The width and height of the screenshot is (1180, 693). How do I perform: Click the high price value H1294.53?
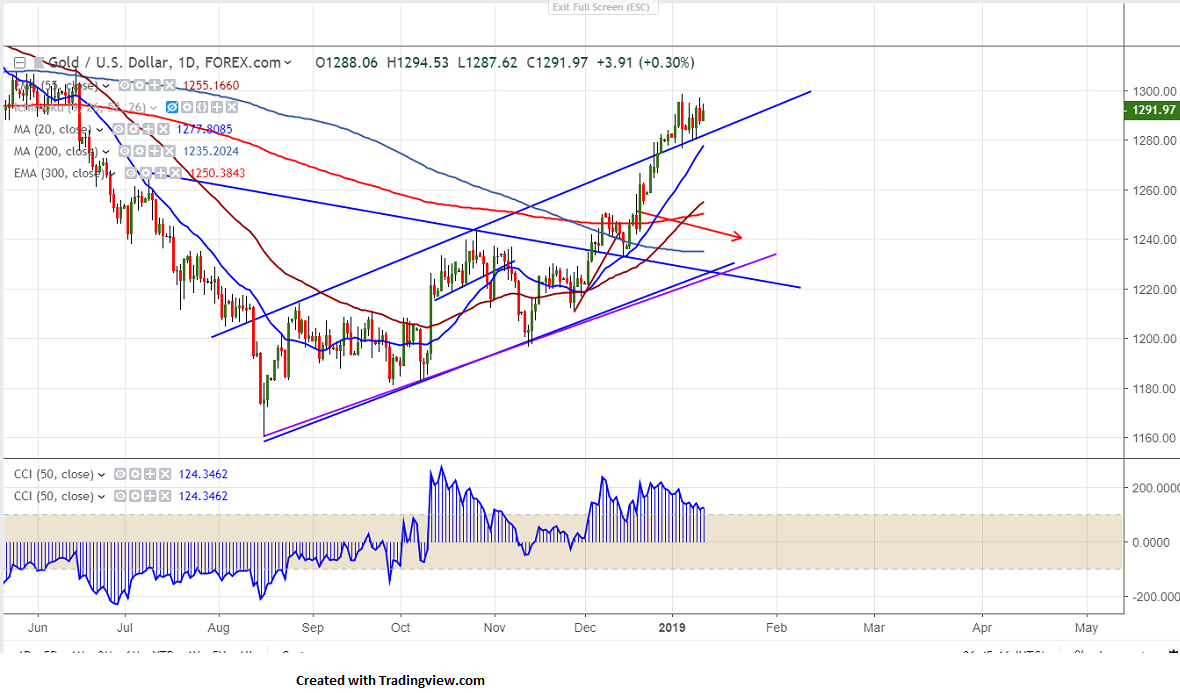click(417, 62)
